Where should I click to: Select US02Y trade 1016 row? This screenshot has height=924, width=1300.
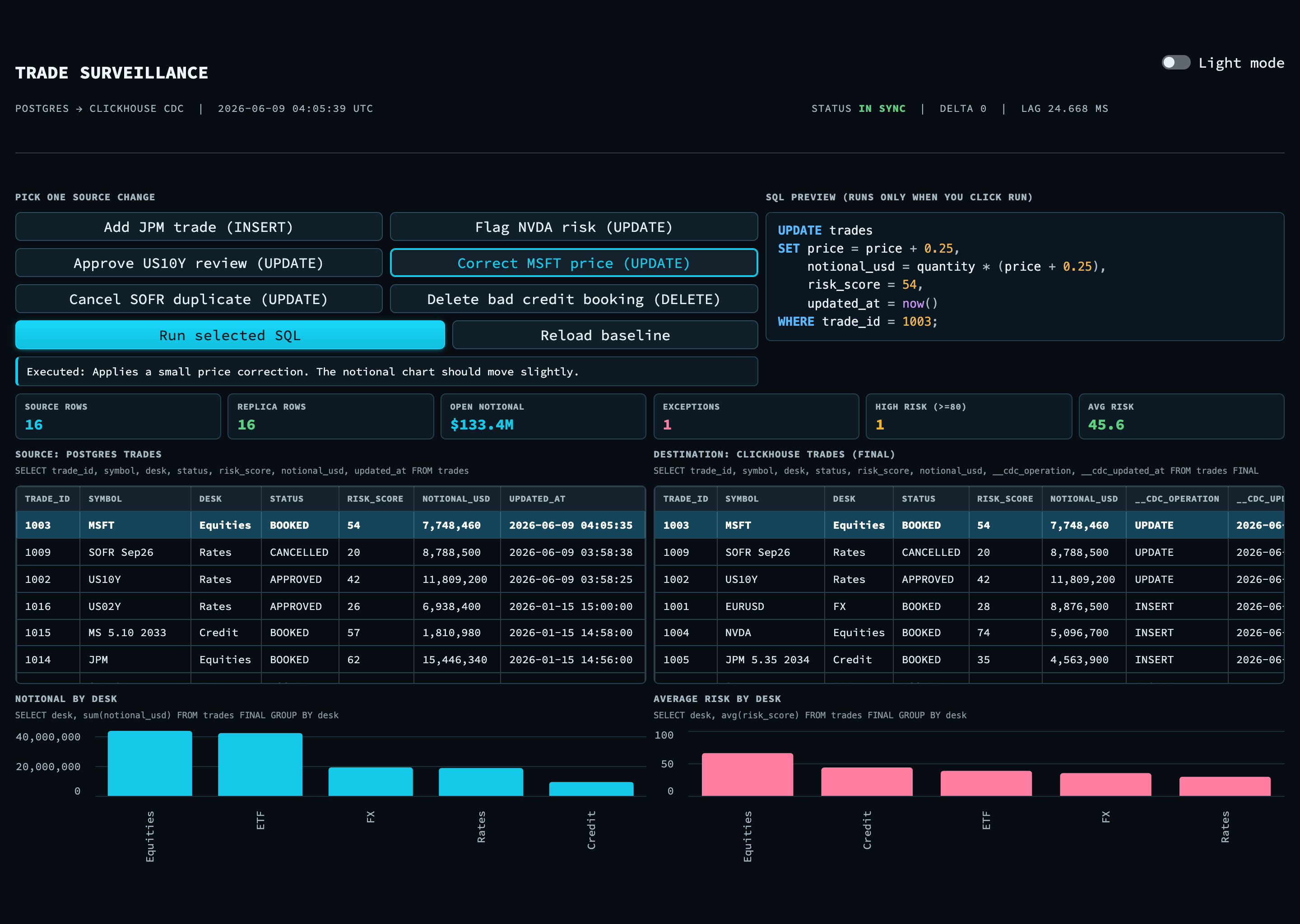(331, 606)
